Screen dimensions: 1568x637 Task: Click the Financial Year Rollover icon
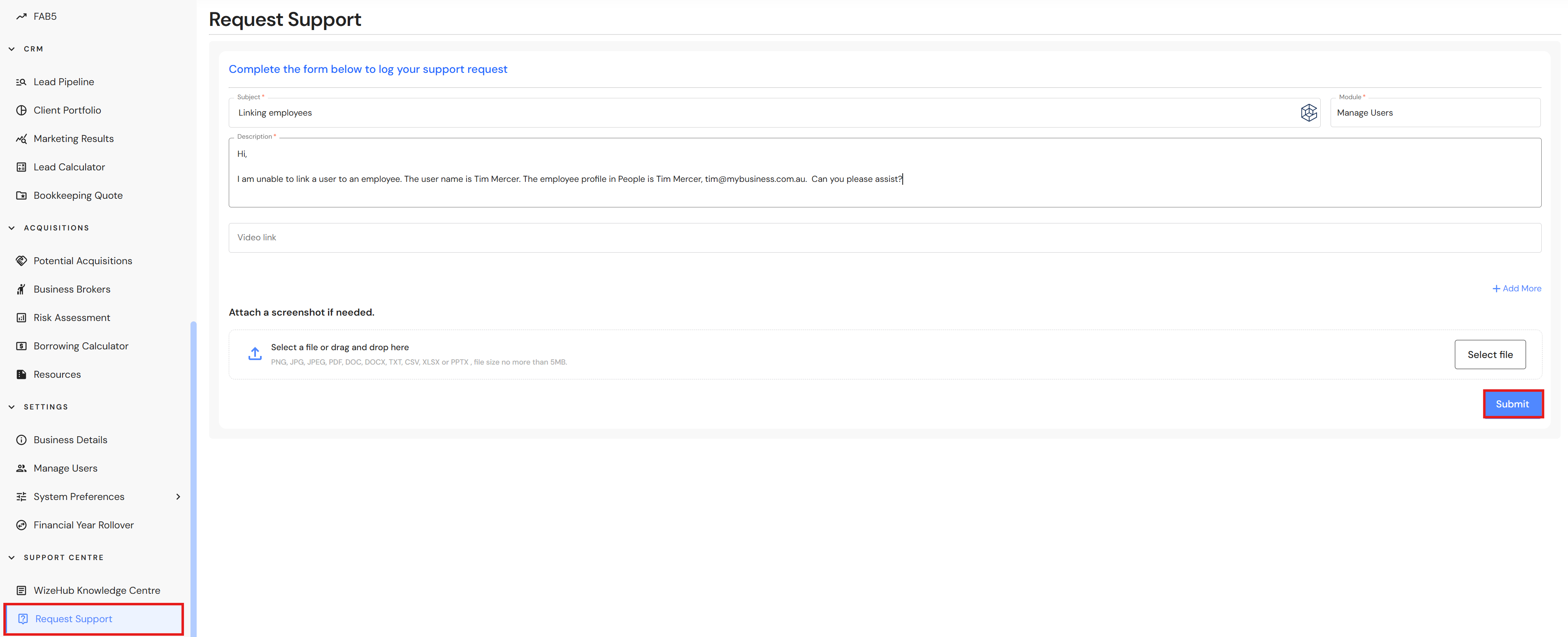21,525
